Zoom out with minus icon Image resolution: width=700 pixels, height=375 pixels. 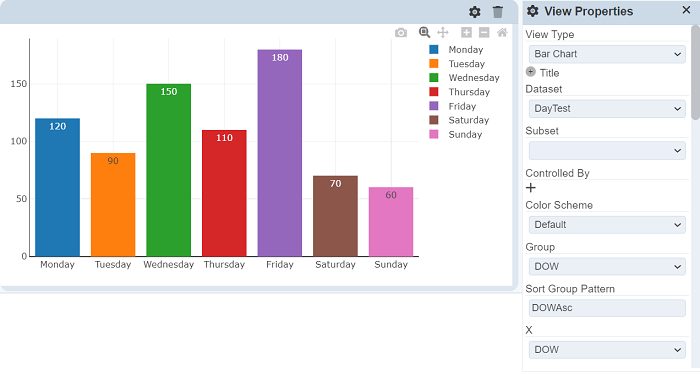tap(484, 32)
